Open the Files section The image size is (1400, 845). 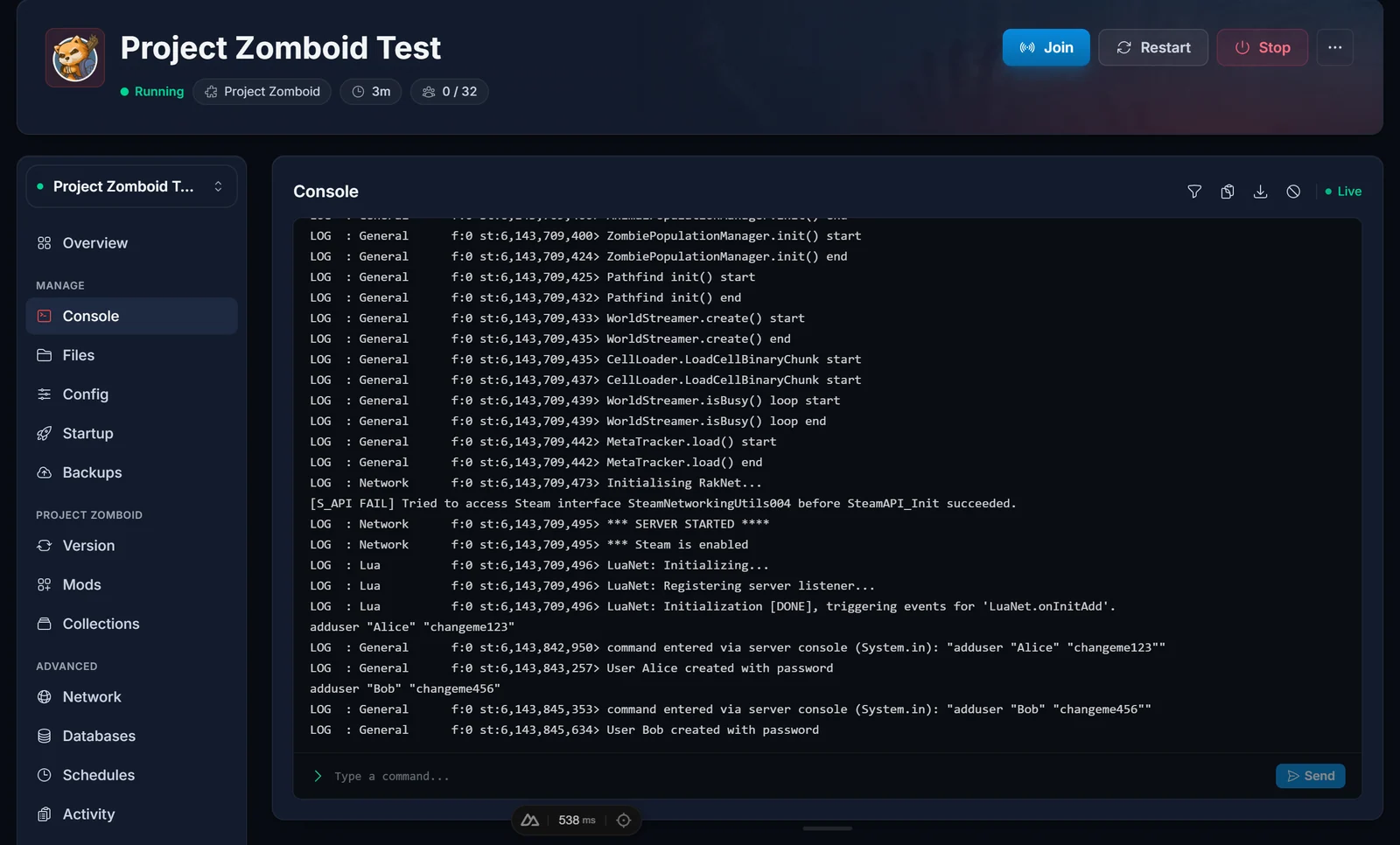click(131, 355)
